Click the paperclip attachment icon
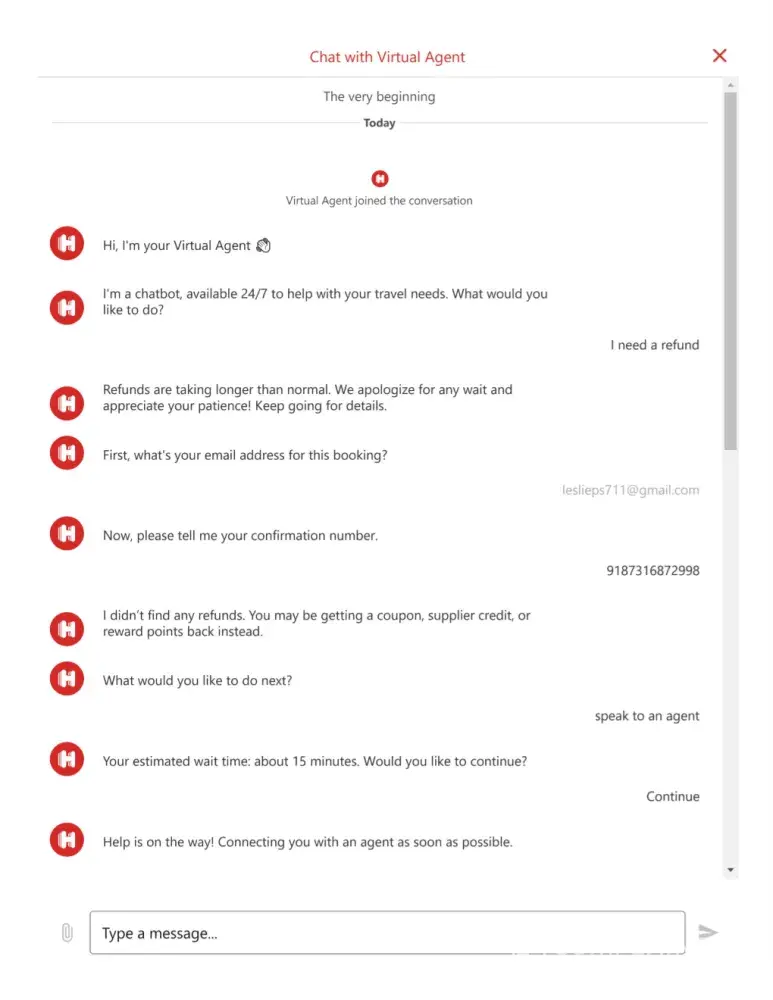This screenshot has height=1000, width=773. 67,933
